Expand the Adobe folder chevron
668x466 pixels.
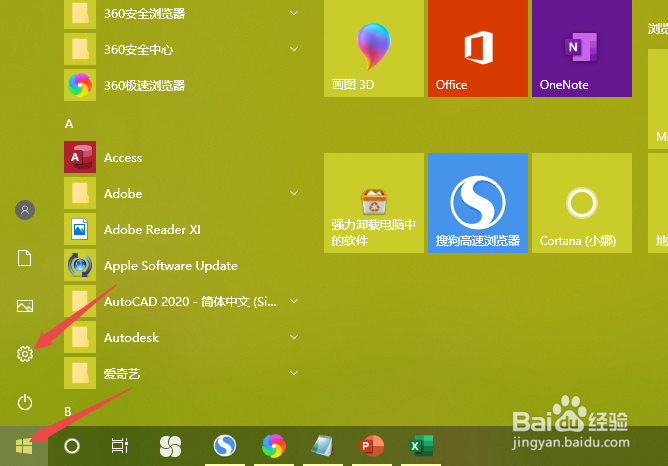(x=294, y=193)
